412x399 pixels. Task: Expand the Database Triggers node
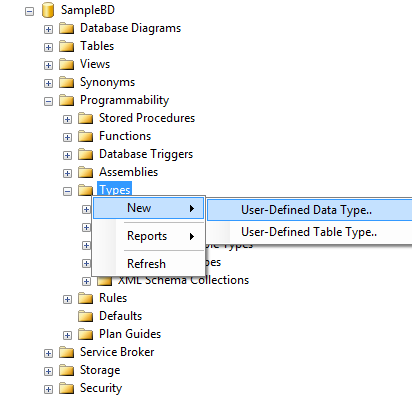point(67,156)
